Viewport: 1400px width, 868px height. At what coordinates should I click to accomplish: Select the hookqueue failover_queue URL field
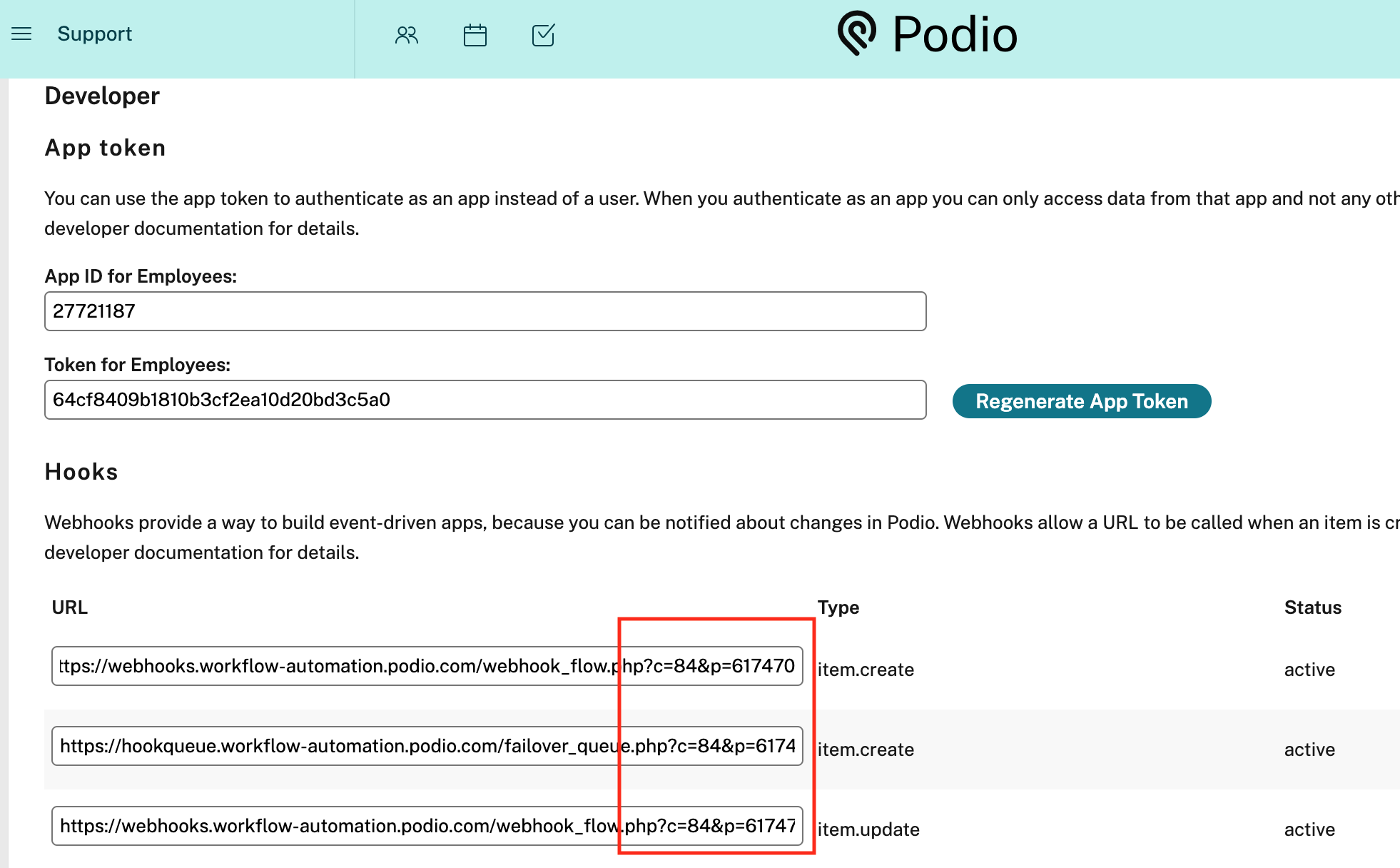click(x=427, y=746)
